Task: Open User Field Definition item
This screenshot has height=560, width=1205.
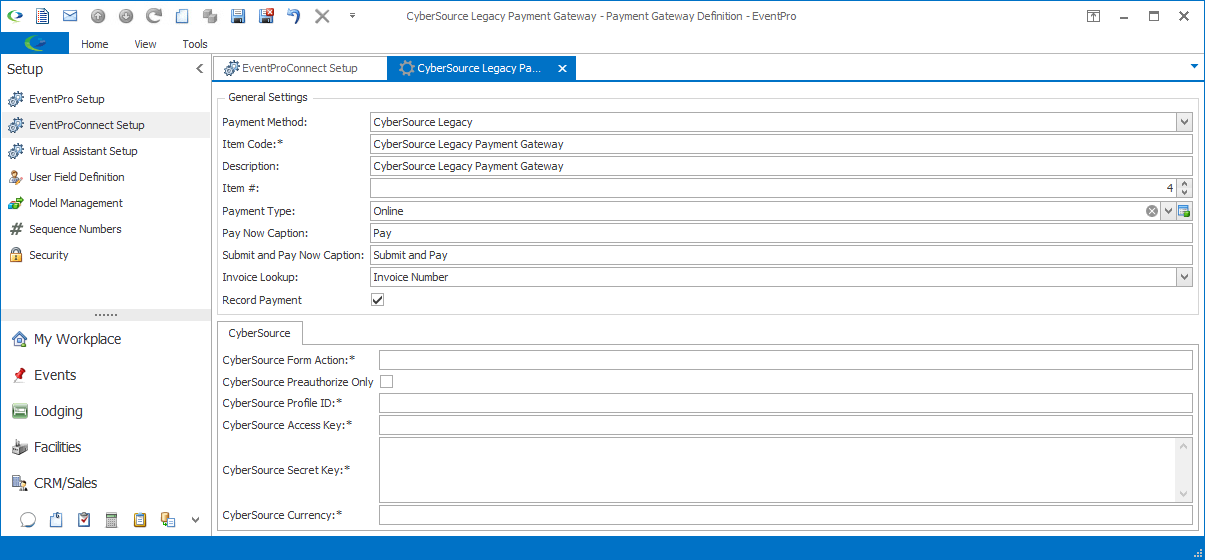Action: [105, 177]
